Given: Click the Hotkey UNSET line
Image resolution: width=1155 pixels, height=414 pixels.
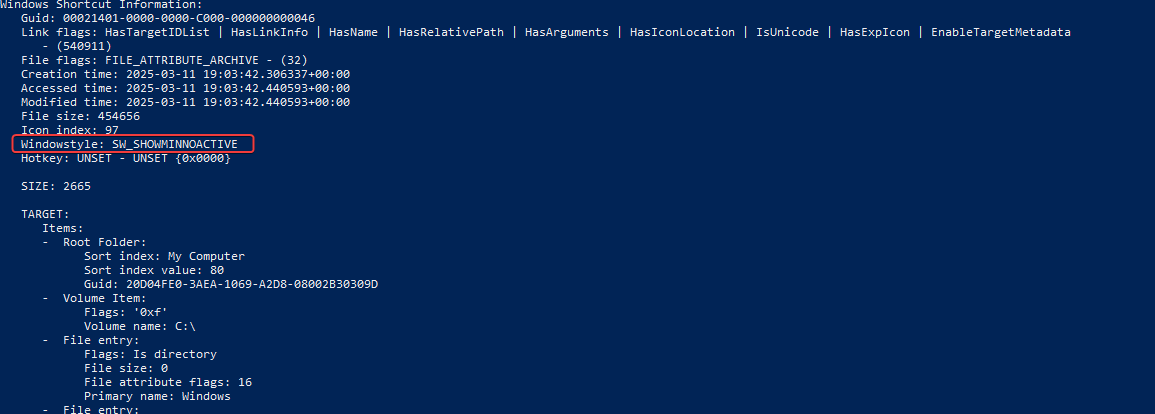Looking at the screenshot, I should (x=126, y=158).
